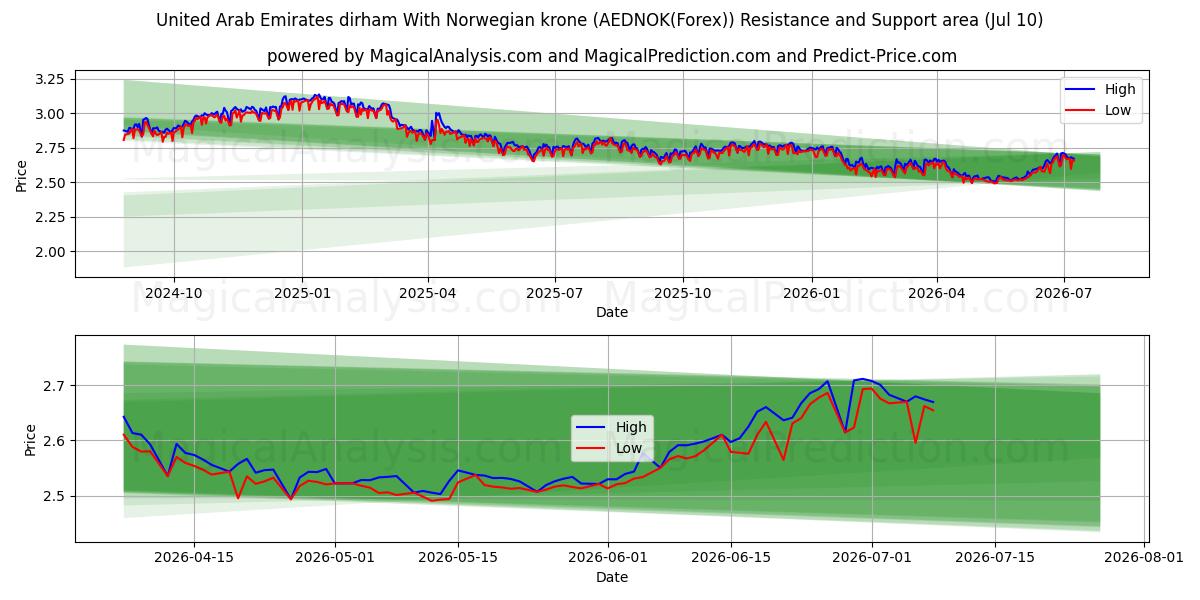Click the 2026-07-01 date tick label
This screenshot has height=600, width=1200.
pos(872,558)
